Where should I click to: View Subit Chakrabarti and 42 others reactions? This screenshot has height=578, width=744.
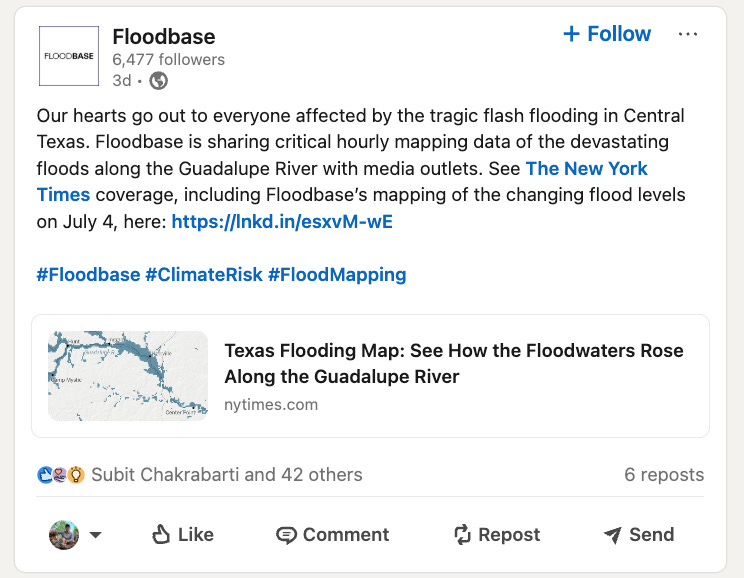[x=226, y=474]
